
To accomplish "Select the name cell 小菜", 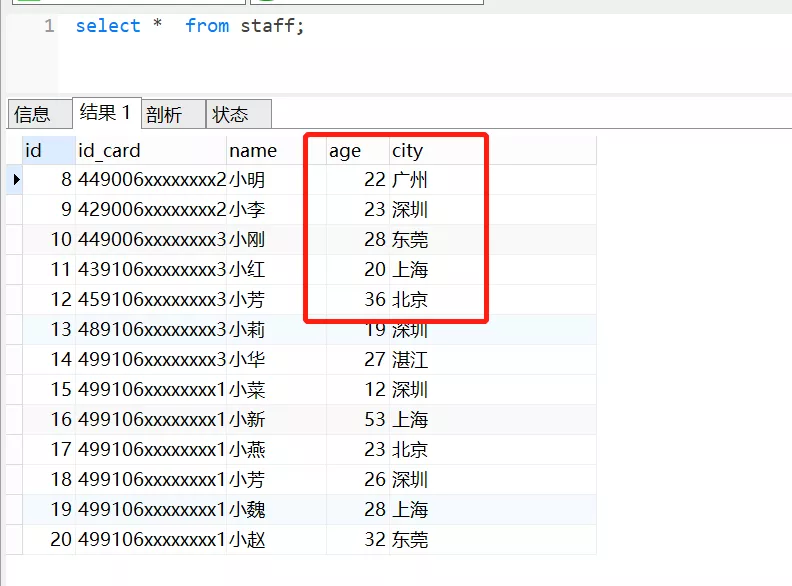I will pos(276,389).
